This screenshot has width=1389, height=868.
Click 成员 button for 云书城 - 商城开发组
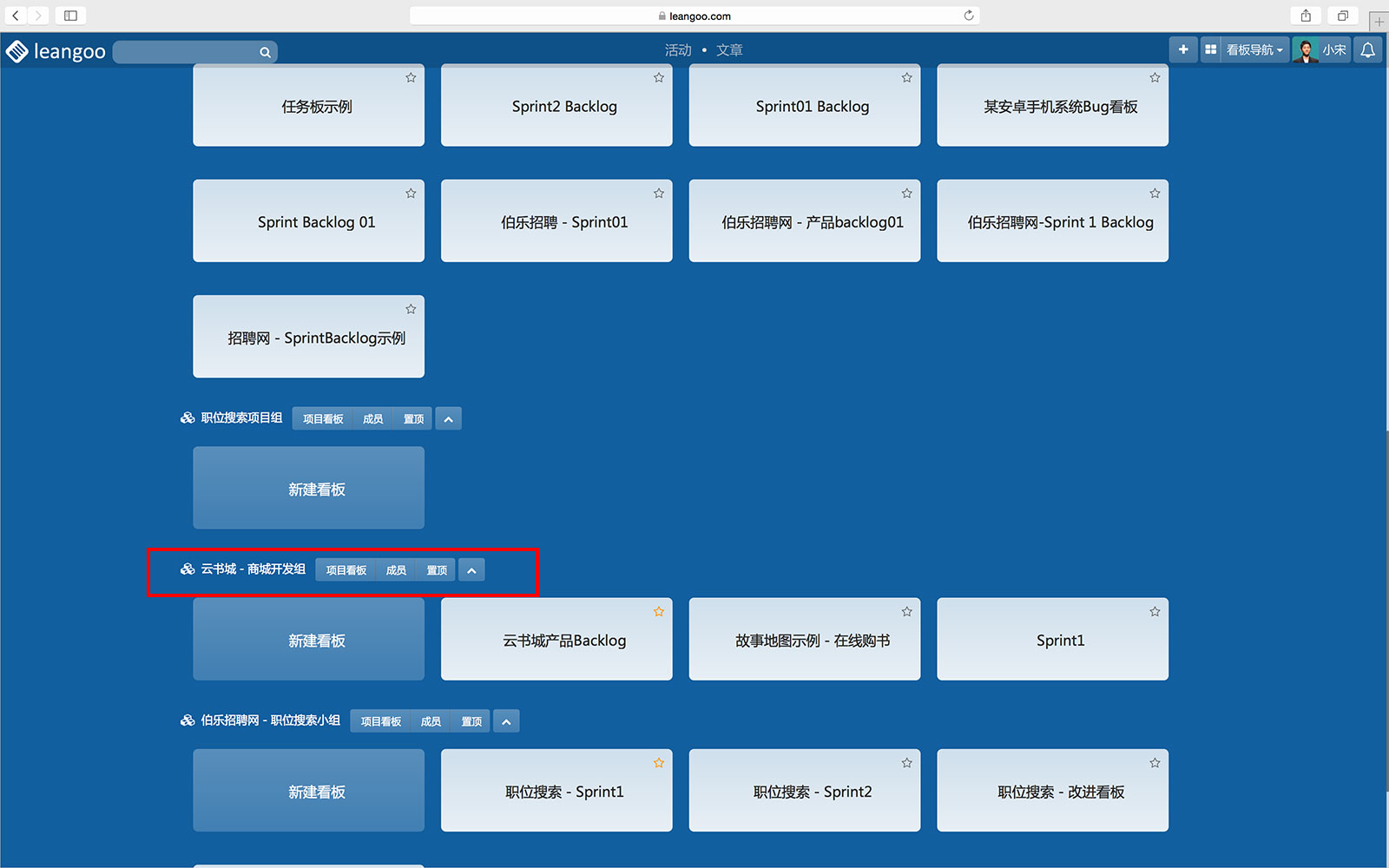396,570
